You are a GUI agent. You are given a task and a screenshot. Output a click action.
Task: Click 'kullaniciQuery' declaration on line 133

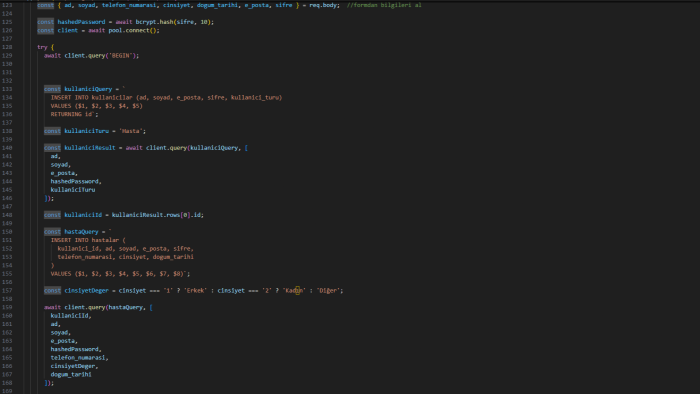click(x=88, y=89)
